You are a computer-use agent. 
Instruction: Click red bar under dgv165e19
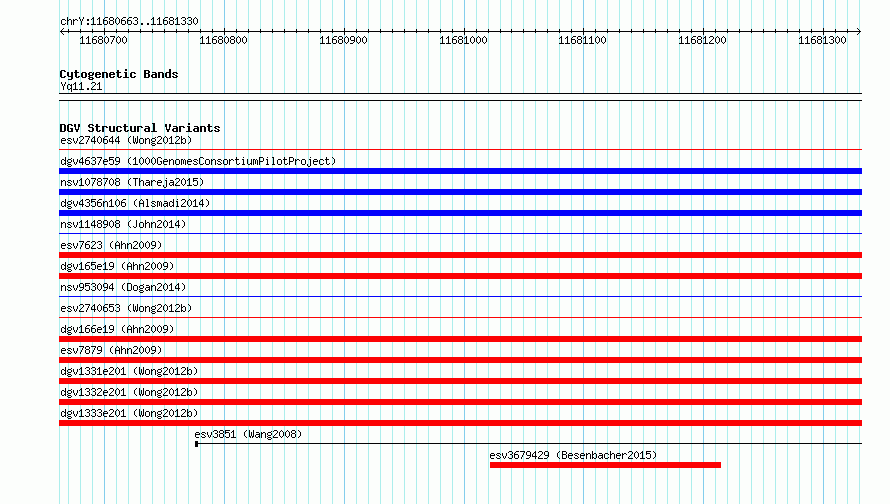click(x=460, y=276)
